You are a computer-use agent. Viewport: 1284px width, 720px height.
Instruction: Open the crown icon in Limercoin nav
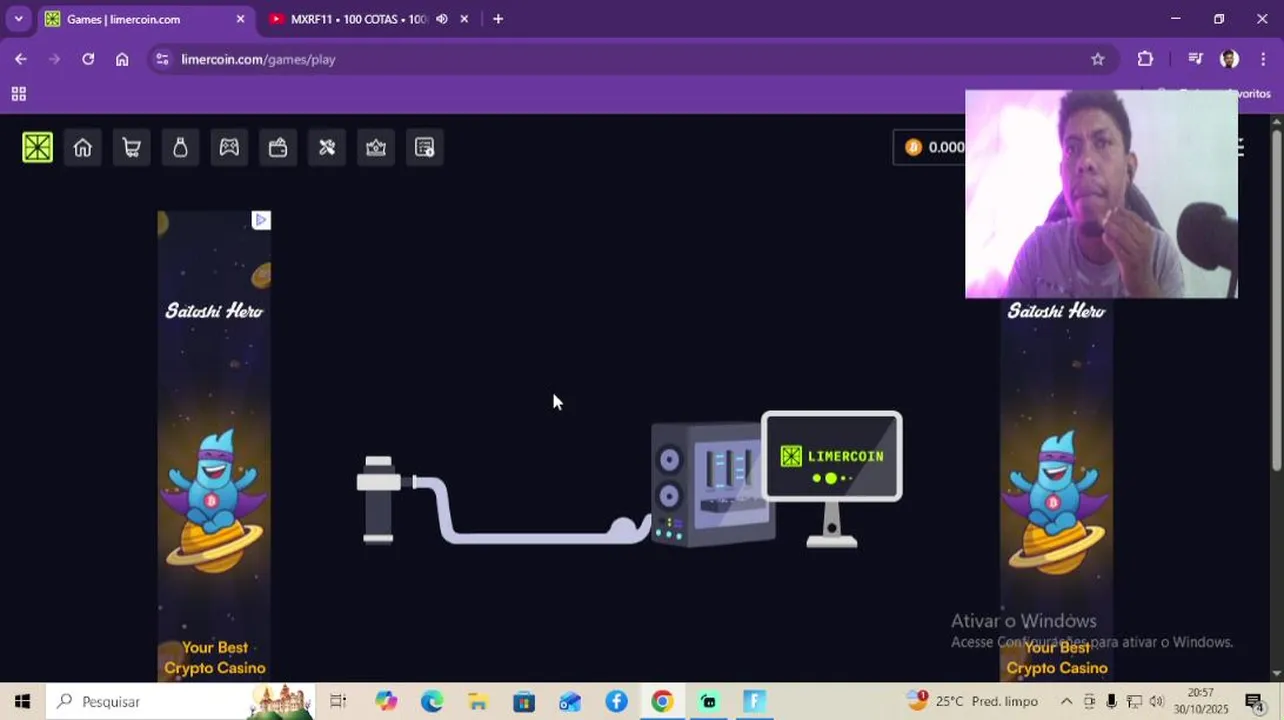tap(376, 148)
